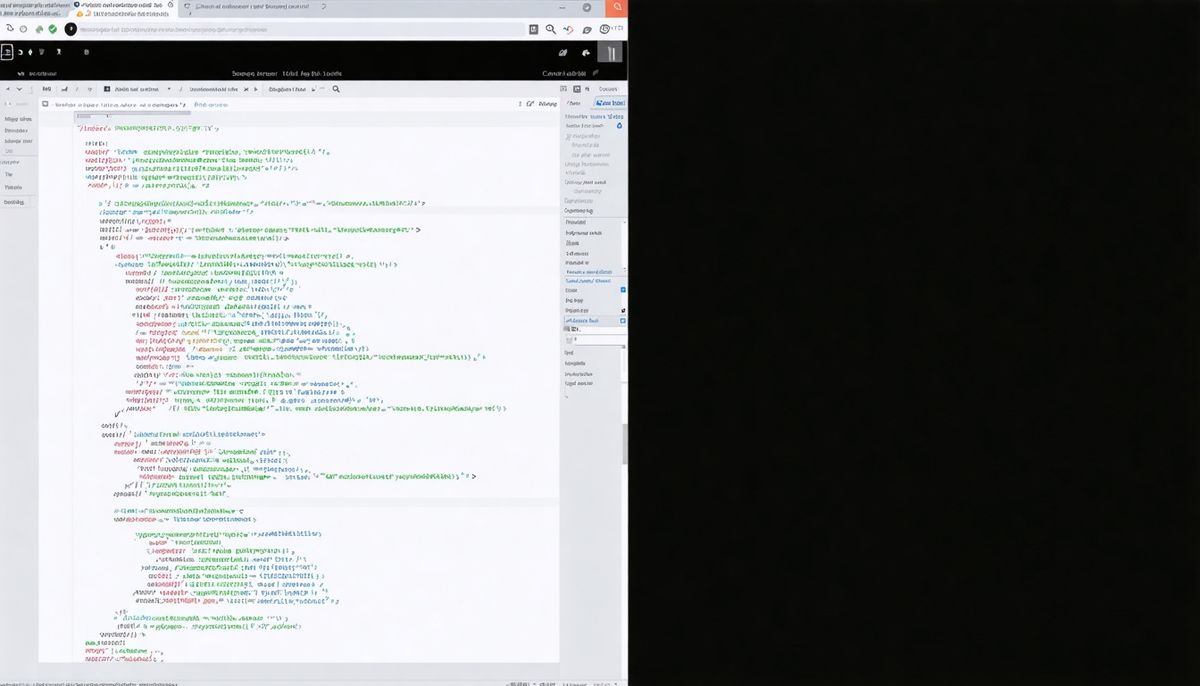
Task: Enable the lower checkbox in the right sidebar
Action: (x=623, y=320)
